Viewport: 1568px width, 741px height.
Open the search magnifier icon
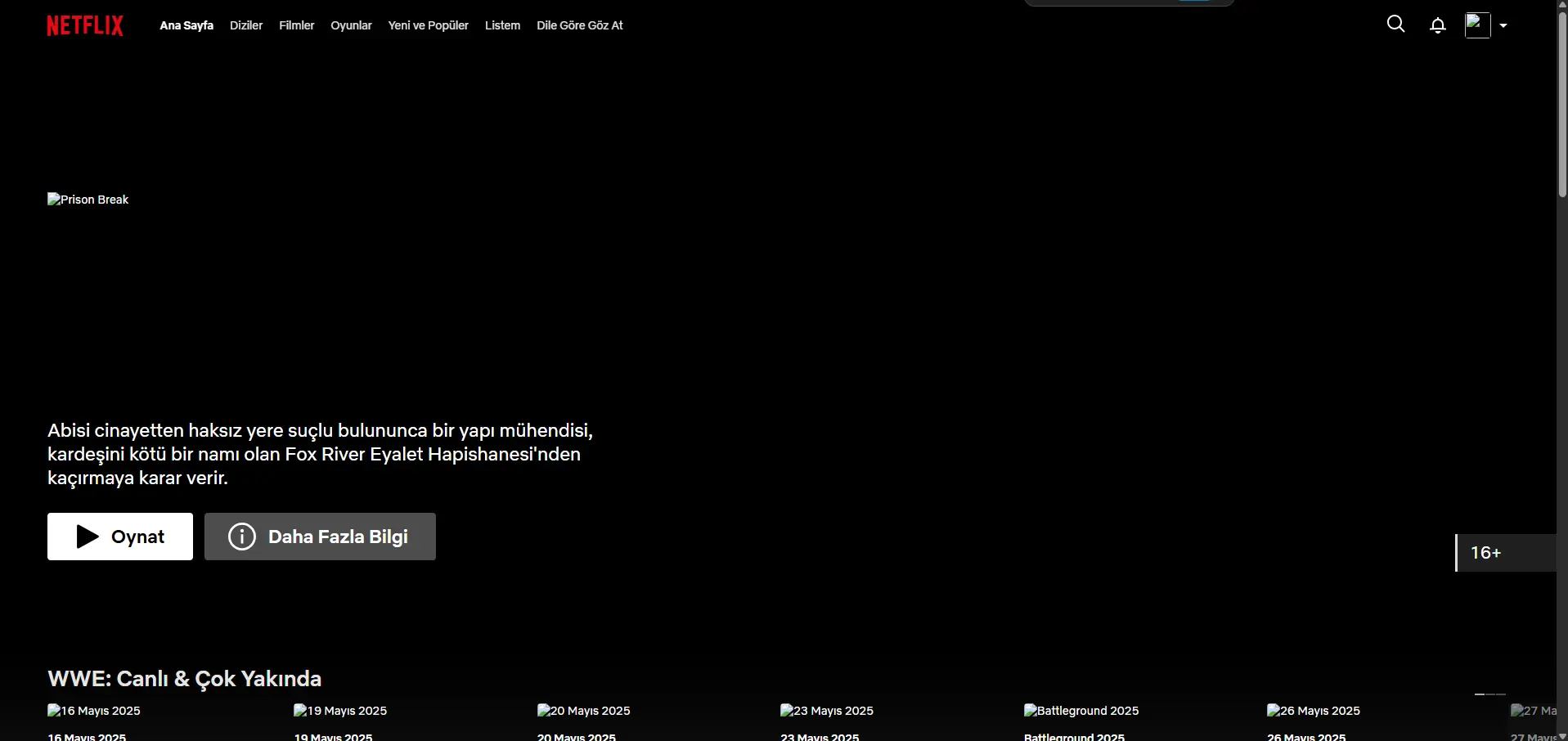pos(1396,25)
